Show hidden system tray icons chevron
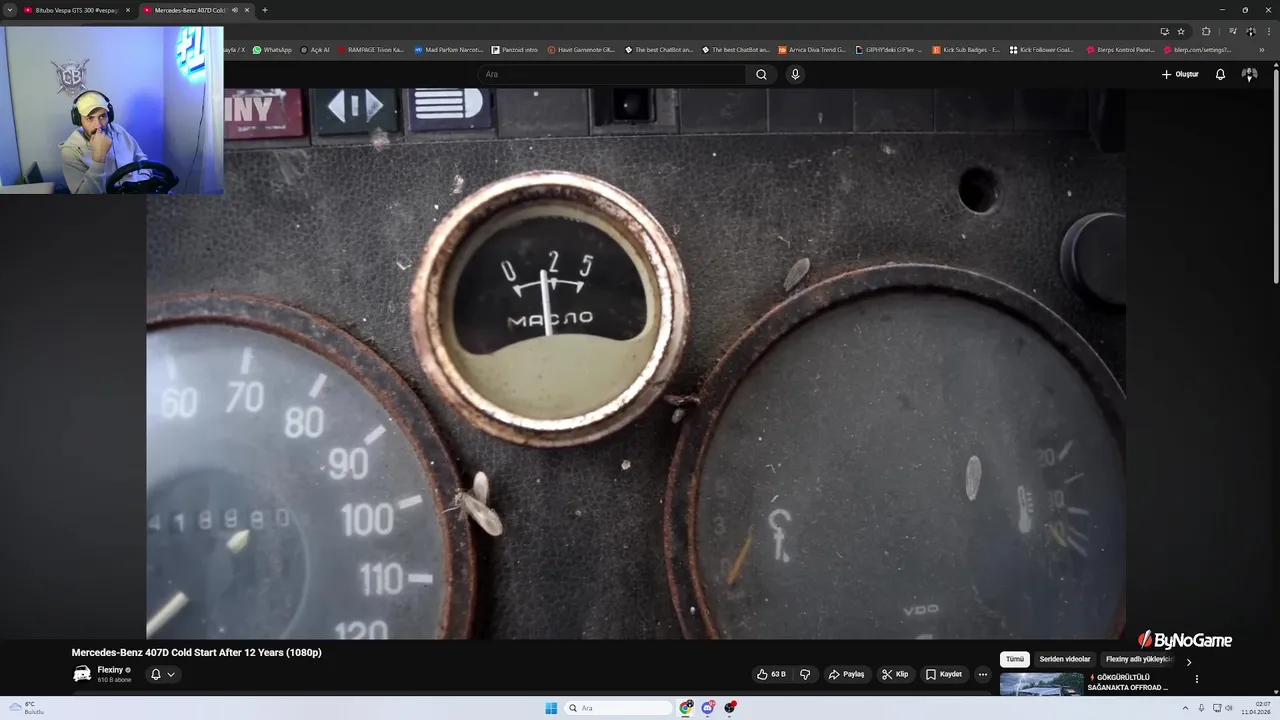This screenshot has height=720, width=1280. coord(1185,708)
